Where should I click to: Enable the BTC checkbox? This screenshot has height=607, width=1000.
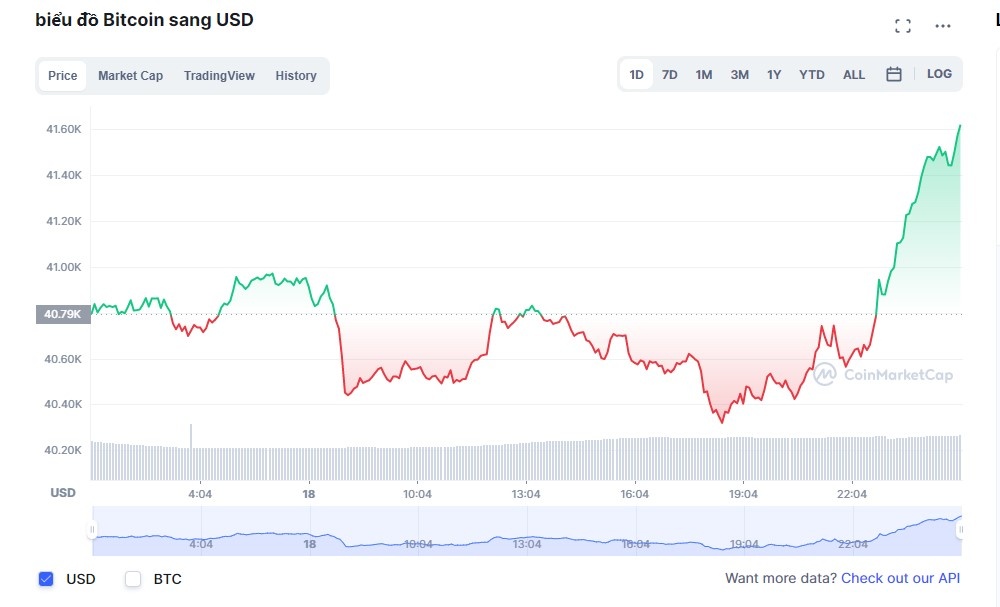coord(131,578)
